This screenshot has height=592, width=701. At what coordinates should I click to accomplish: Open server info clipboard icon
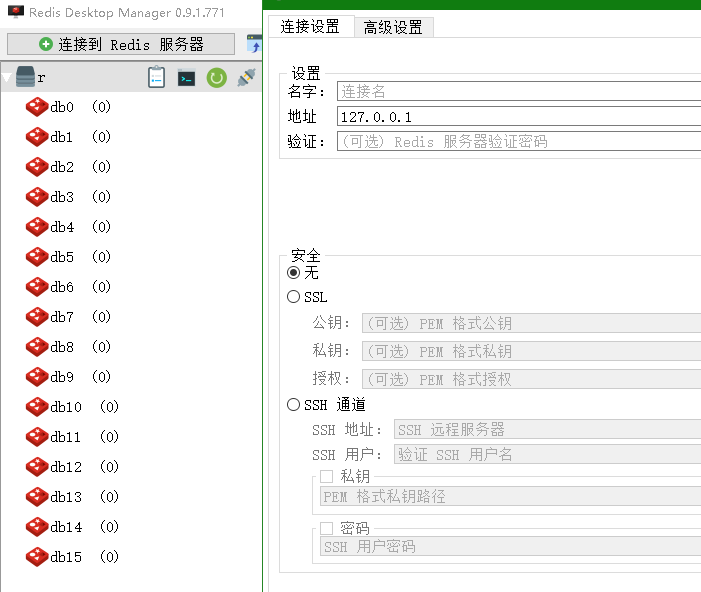click(x=156, y=77)
